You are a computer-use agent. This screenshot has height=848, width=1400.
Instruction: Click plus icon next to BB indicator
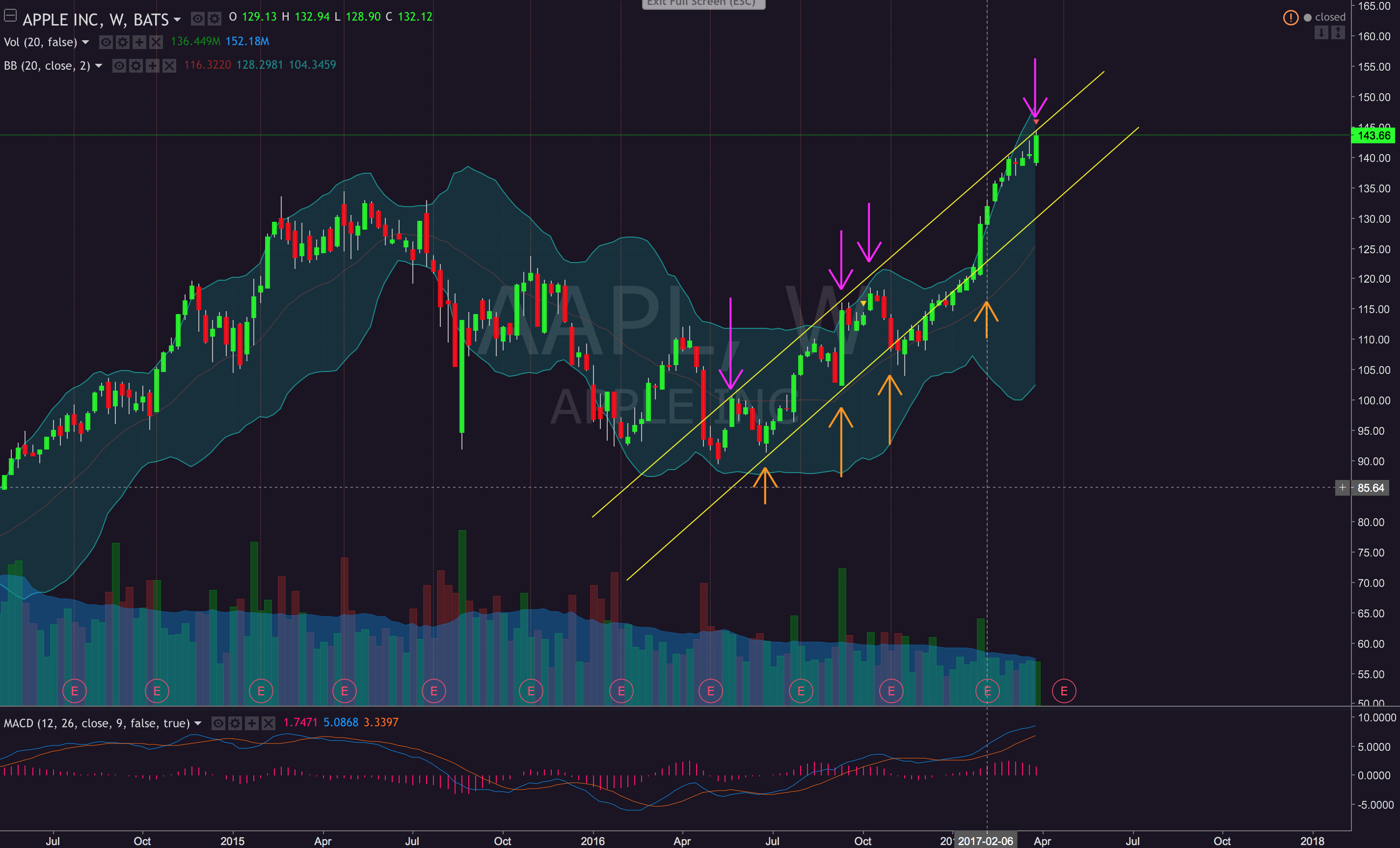pos(152,66)
